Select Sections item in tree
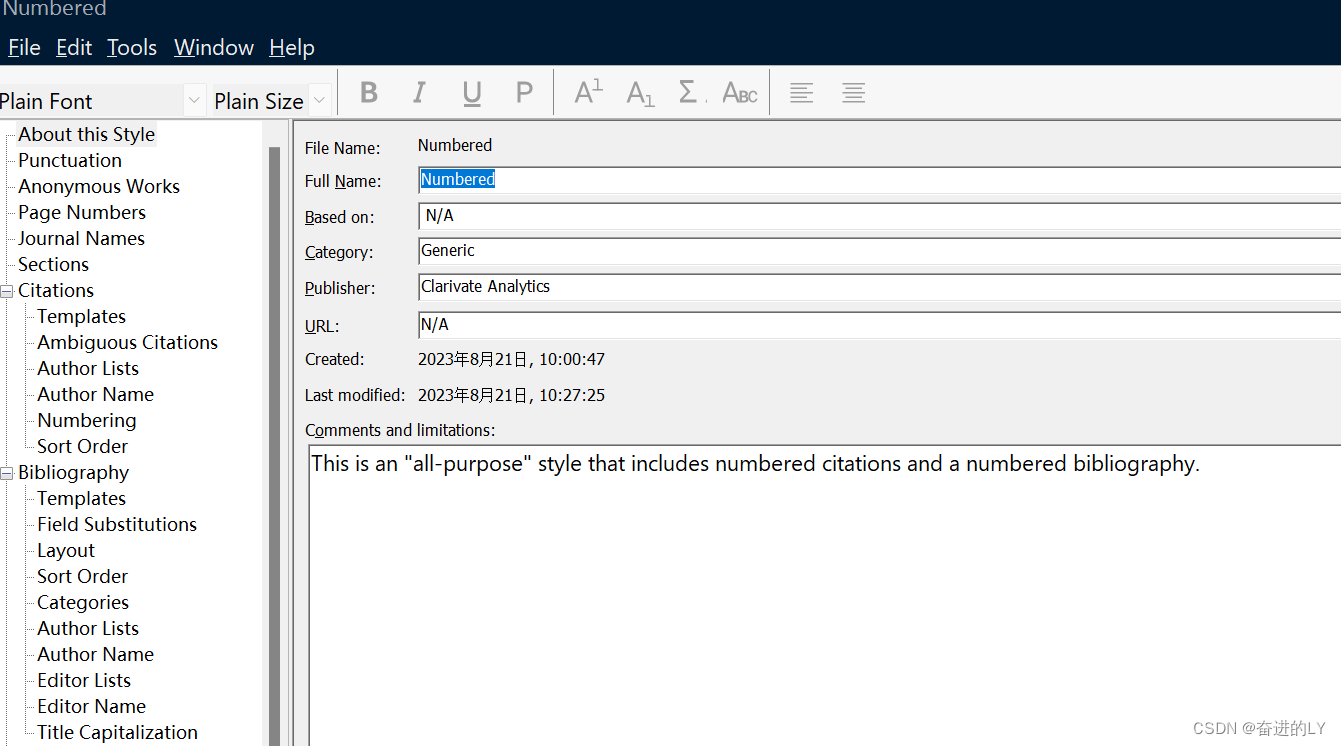This screenshot has width=1341, height=746. point(53,264)
